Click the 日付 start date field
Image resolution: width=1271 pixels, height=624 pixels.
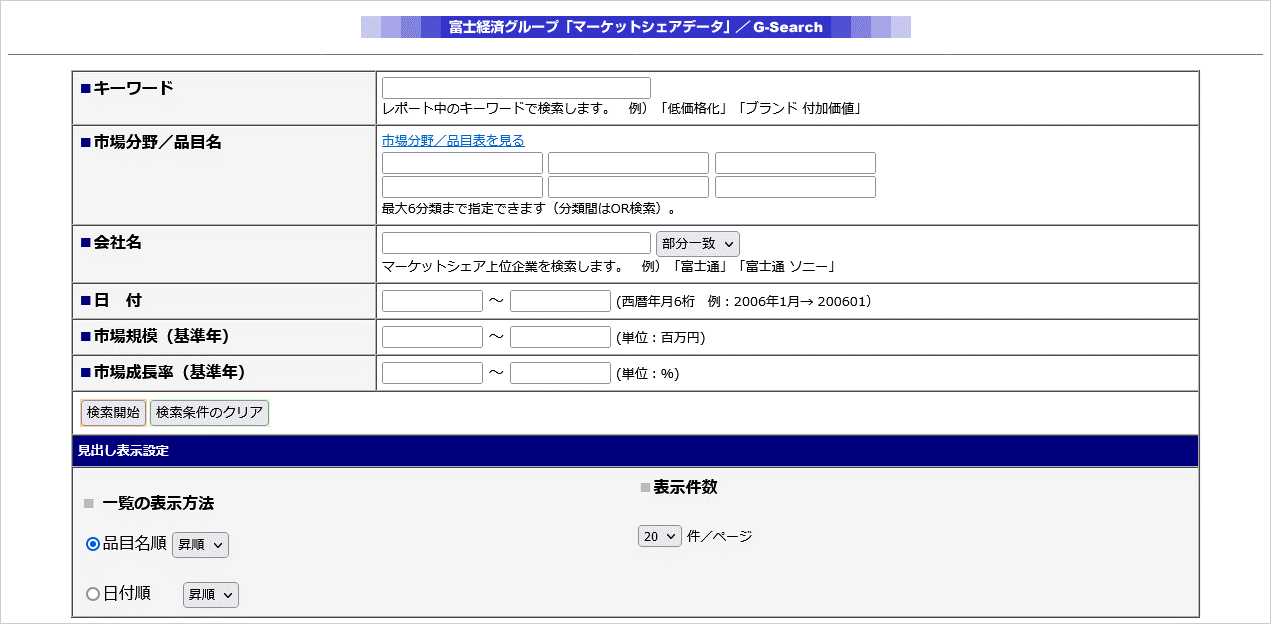pyautogui.click(x=432, y=301)
